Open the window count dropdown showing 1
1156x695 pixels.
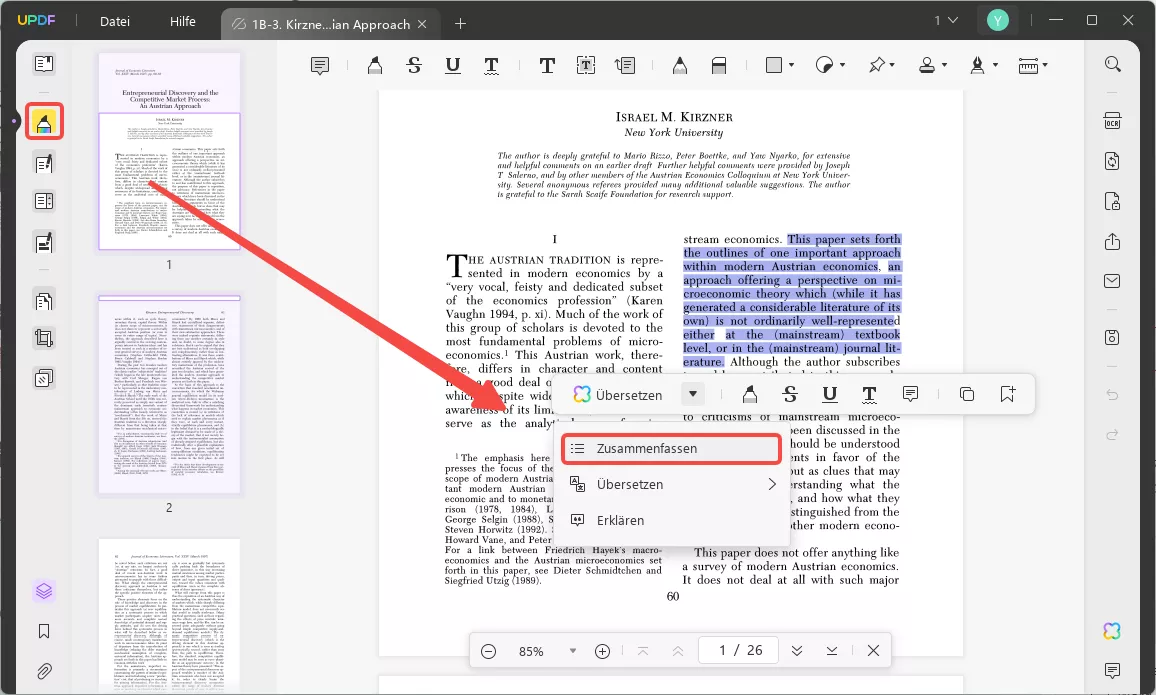coord(946,21)
